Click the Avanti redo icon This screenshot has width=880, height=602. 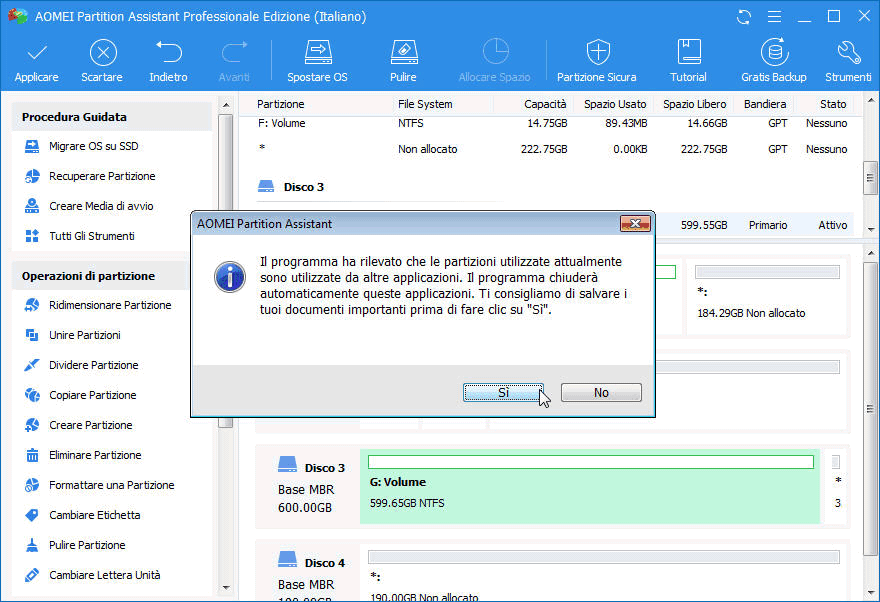(x=234, y=52)
